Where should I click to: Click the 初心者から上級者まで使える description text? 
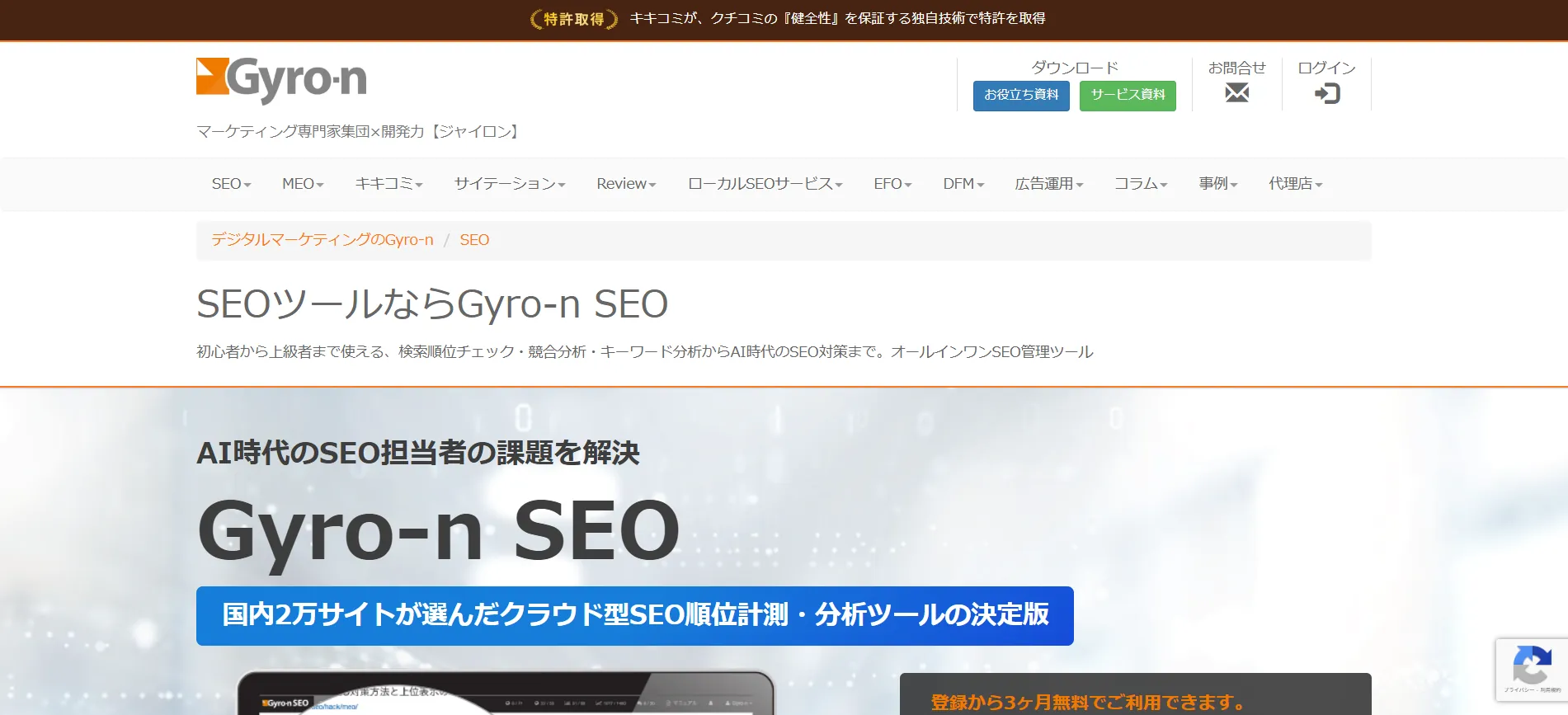[x=645, y=352]
